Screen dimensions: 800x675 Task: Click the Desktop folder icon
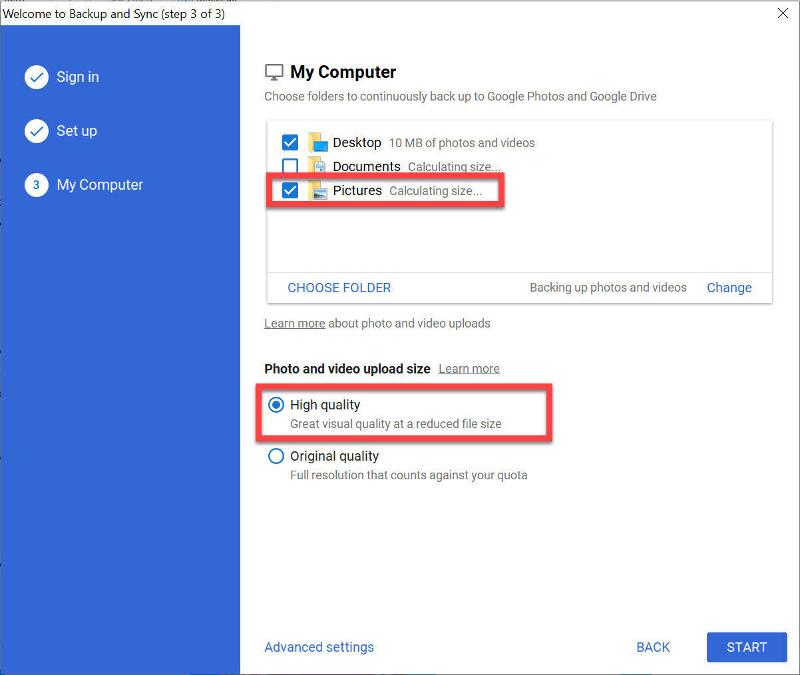point(318,142)
